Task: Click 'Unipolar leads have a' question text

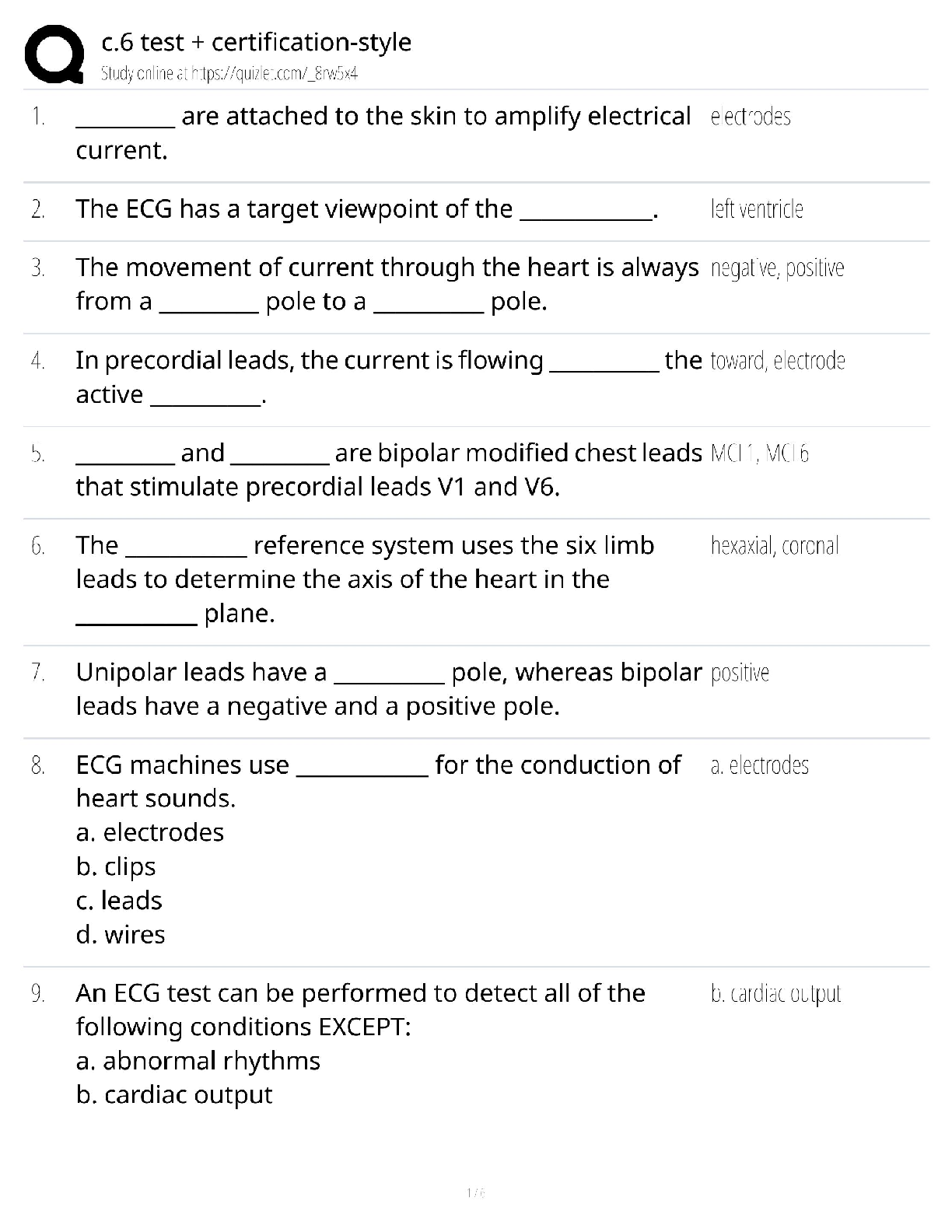Action: 201,672
